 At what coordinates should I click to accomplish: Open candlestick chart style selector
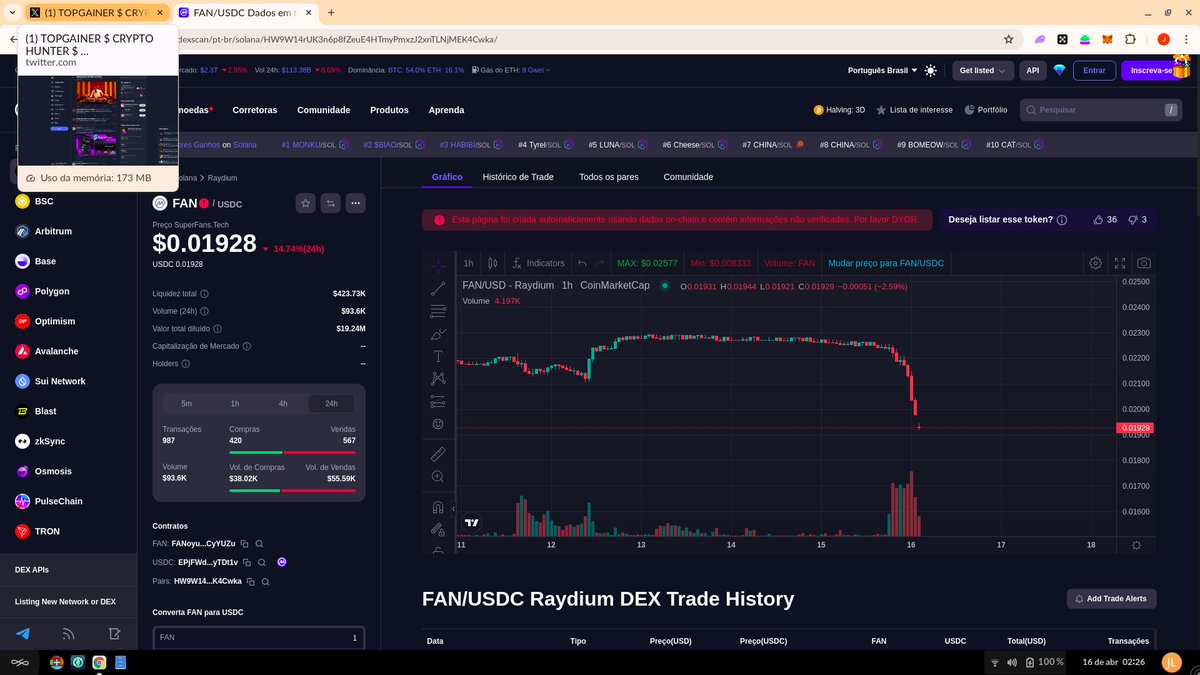coord(492,263)
